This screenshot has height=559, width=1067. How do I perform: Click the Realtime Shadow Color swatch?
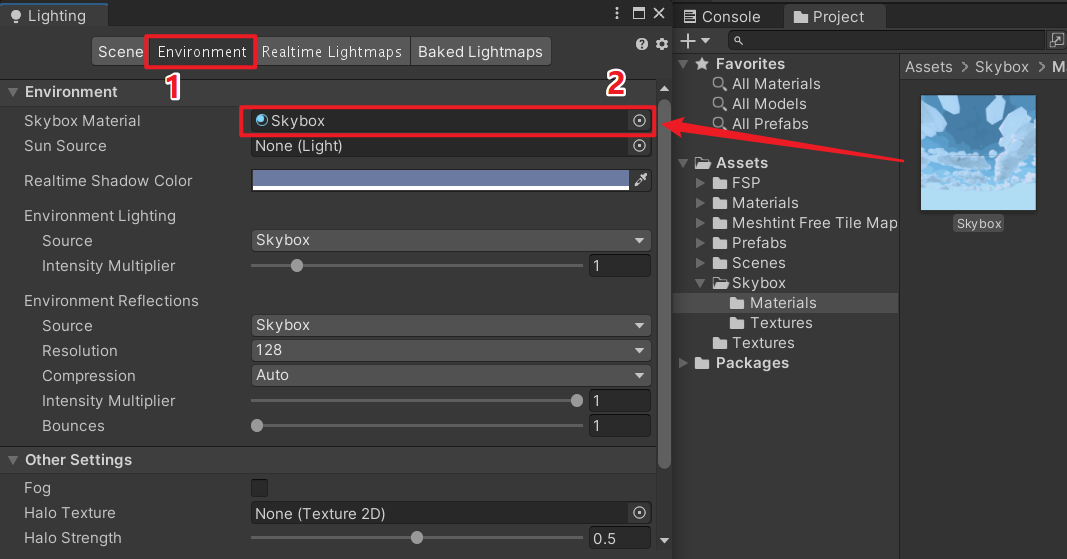(440, 180)
